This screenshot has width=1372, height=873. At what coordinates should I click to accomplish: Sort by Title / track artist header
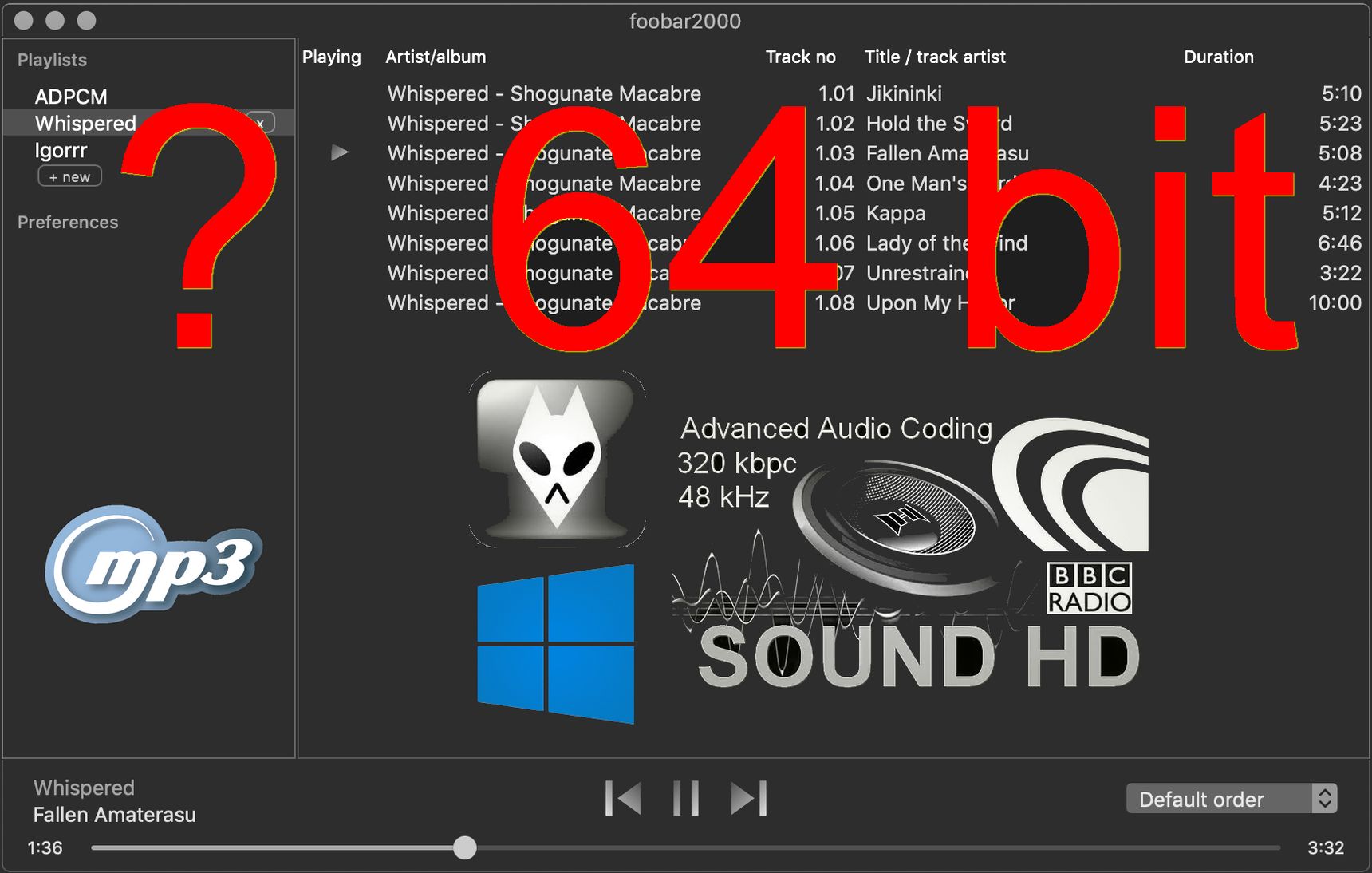pos(935,57)
